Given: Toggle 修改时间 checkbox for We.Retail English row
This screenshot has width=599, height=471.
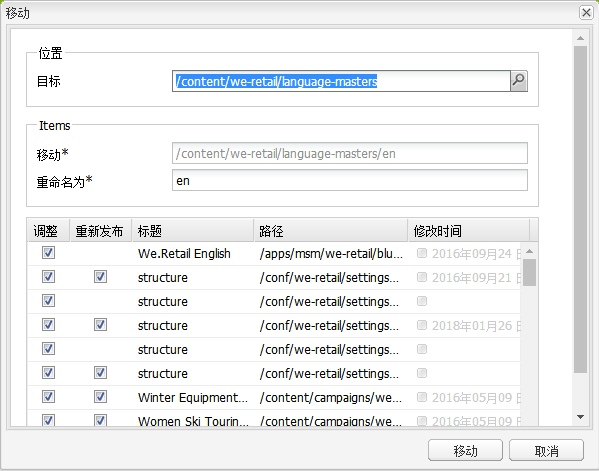Looking at the screenshot, I should click(422, 253).
